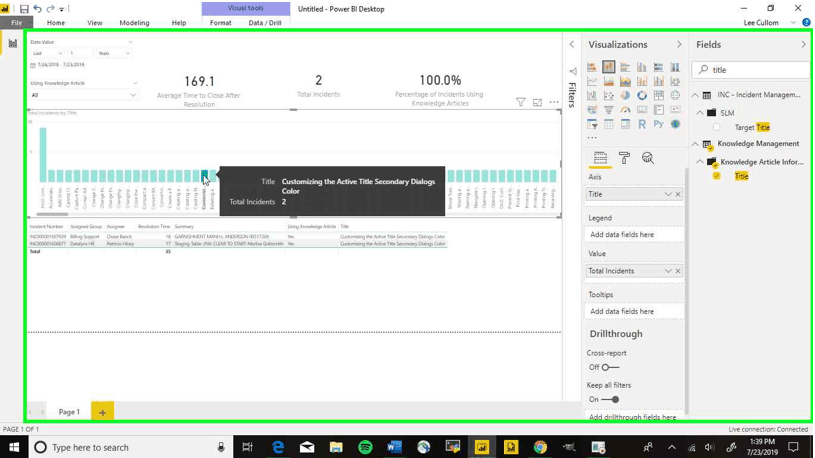Select the slicer visualization icon

(x=592, y=124)
